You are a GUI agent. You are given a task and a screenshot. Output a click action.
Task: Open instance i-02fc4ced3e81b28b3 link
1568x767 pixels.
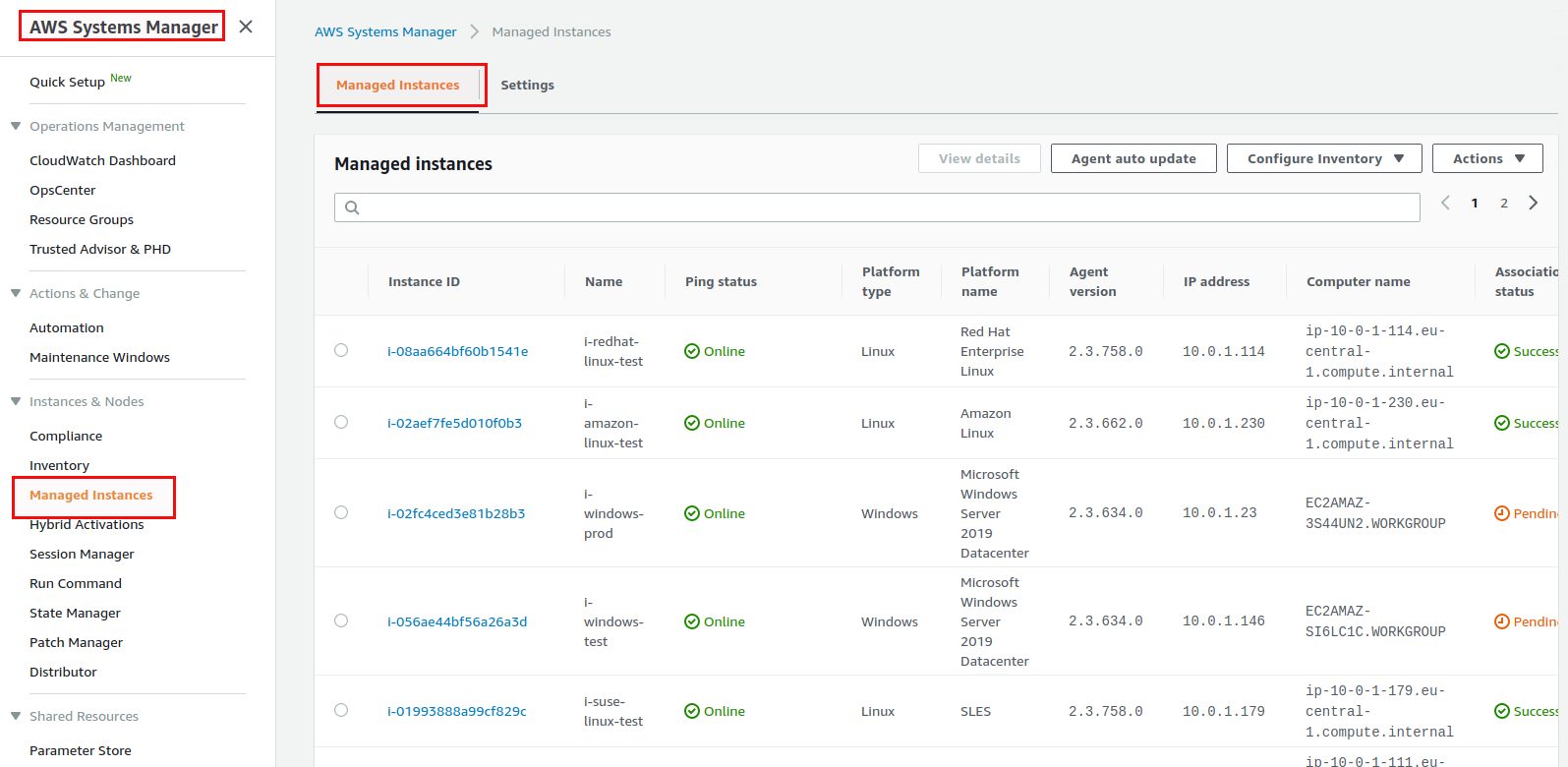(456, 513)
